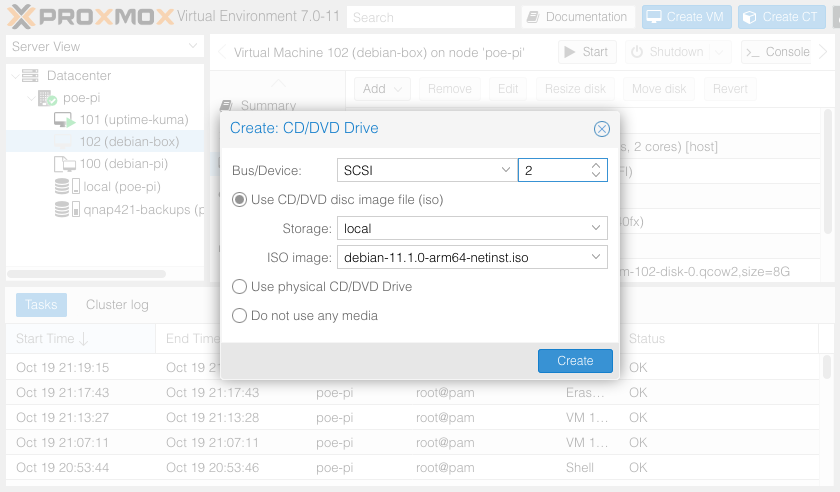Select Use physical CD/DVD Drive option
840x492 pixels.
click(239, 287)
